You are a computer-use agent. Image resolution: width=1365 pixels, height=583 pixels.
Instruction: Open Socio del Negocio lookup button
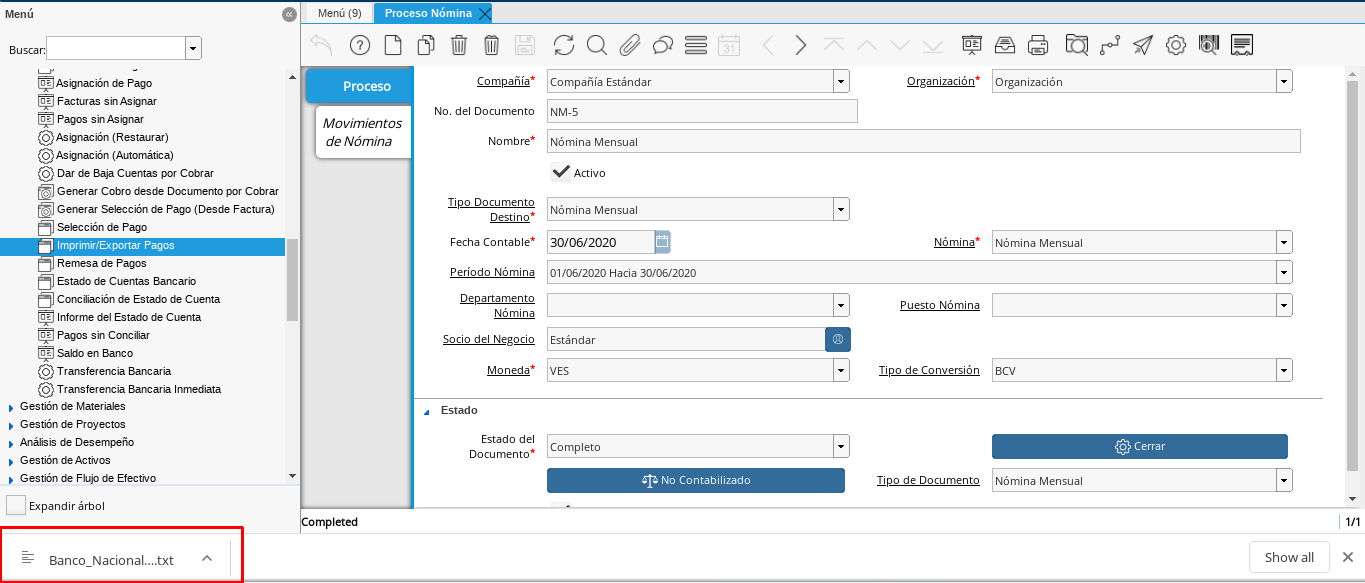coord(837,340)
